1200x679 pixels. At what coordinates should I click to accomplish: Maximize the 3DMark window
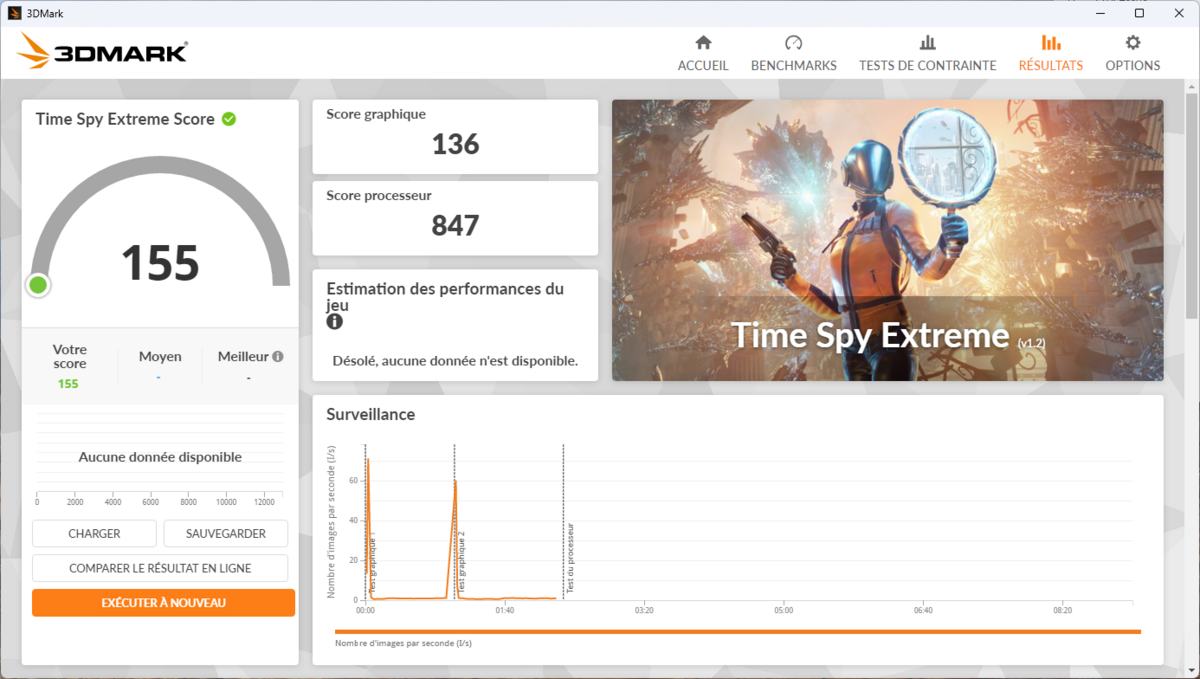point(1139,13)
